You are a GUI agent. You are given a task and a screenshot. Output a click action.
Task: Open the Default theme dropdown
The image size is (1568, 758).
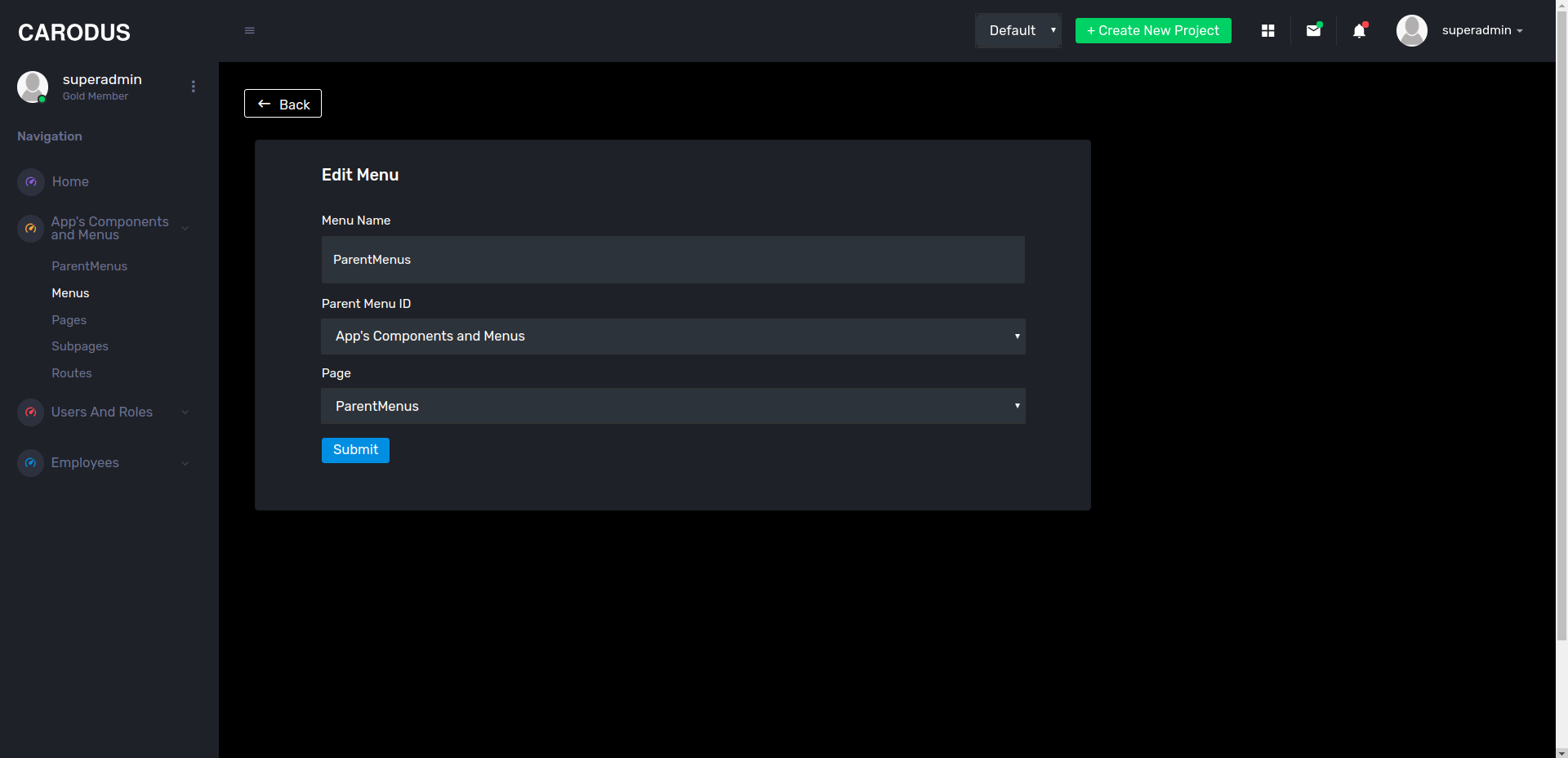coord(1018,31)
